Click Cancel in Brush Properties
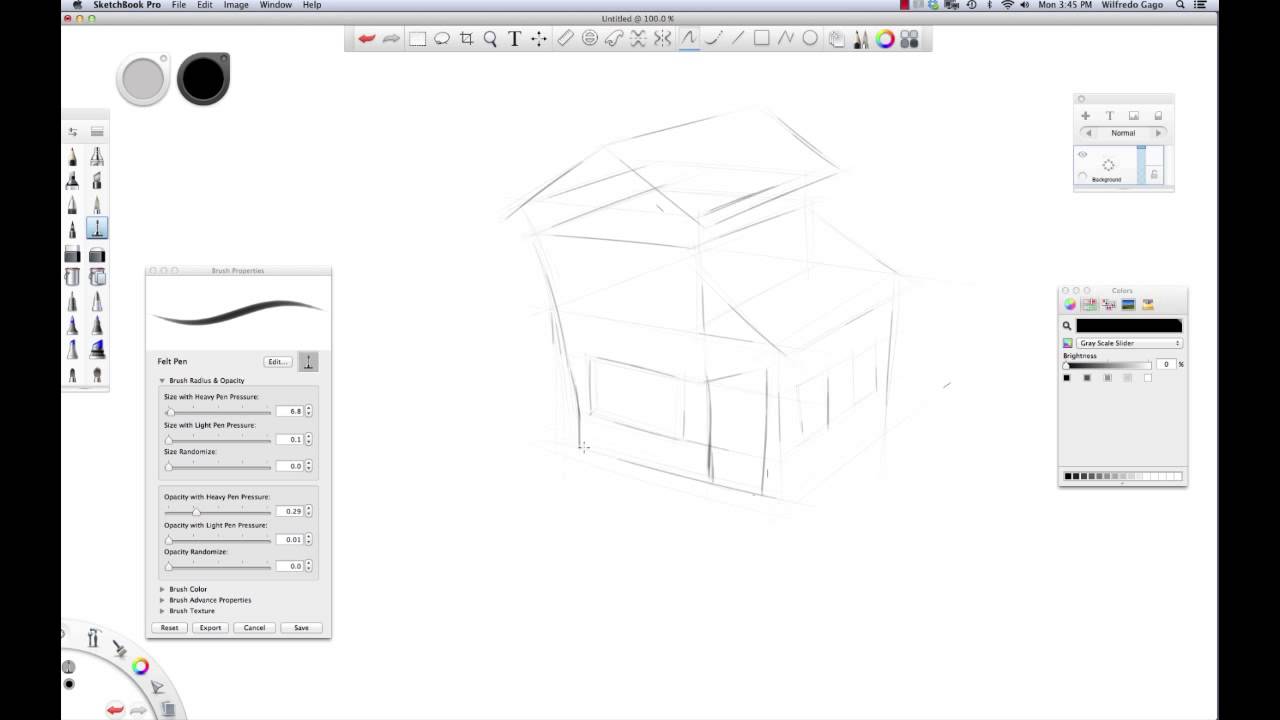The image size is (1280, 720). (x=254, y=628)
